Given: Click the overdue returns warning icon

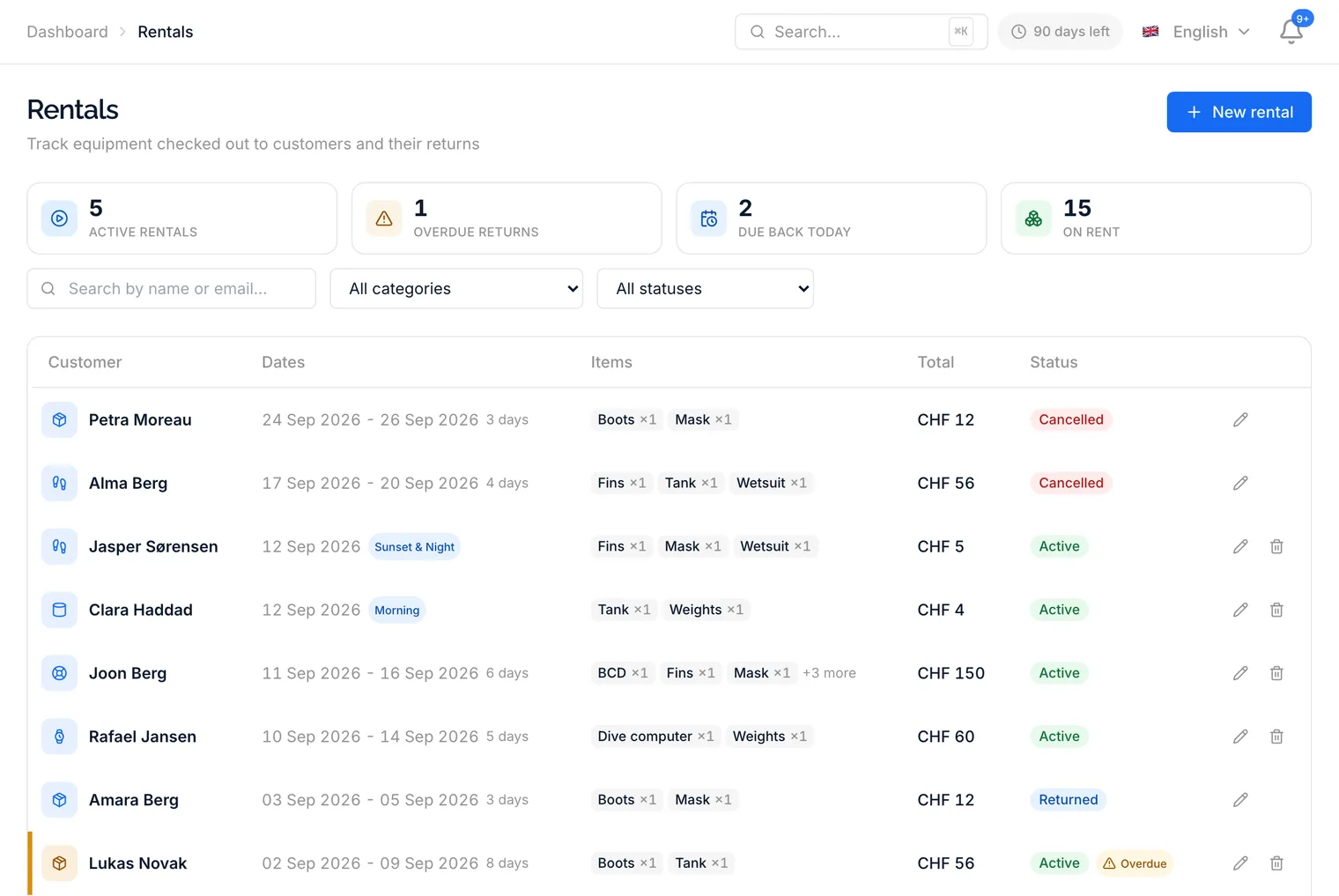Looking at the screenshot, I should (384, 218).
